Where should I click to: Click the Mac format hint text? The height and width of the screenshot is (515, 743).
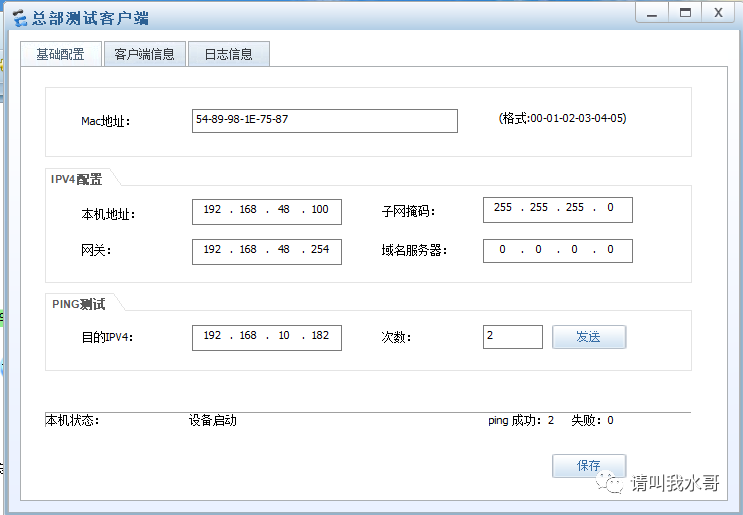562,118
